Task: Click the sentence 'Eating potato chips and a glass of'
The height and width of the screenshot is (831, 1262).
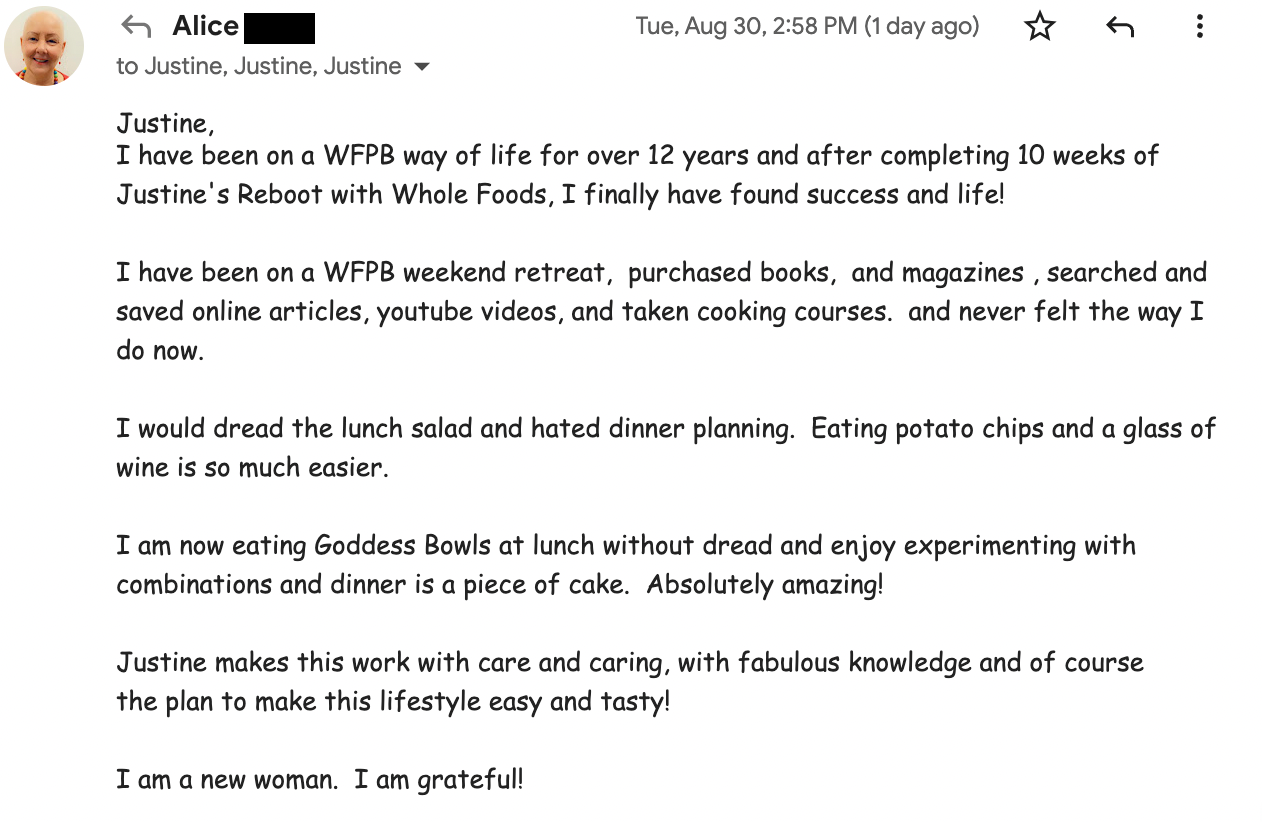Action: click(1012, 429)
